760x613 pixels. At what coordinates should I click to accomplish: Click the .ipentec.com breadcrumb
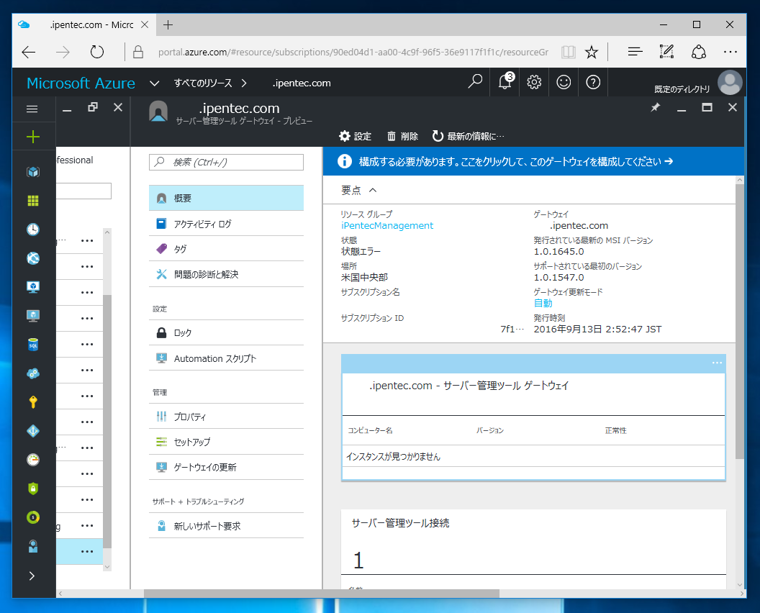tap(301, 83)
